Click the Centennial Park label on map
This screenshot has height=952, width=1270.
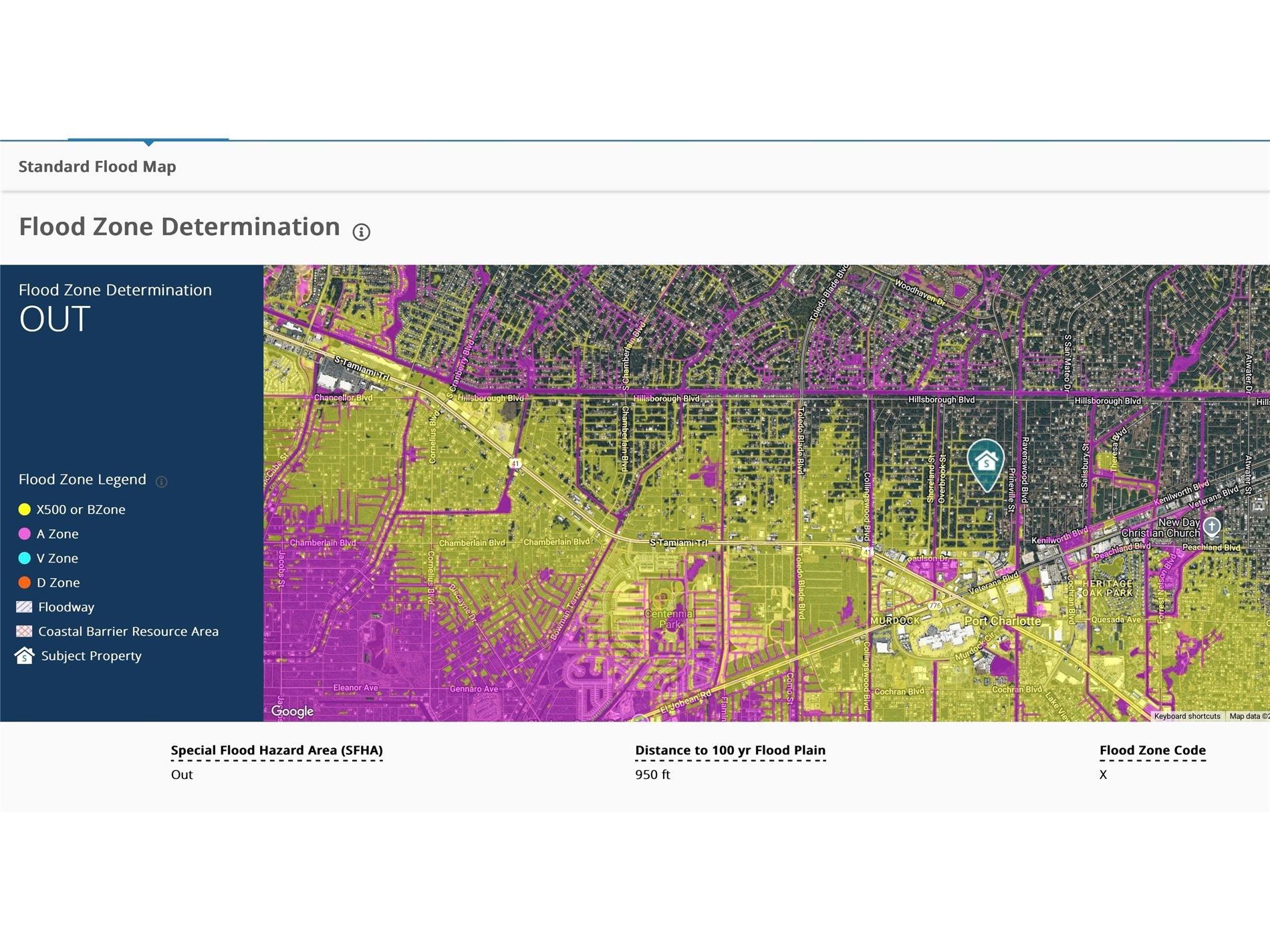point(669,619)
